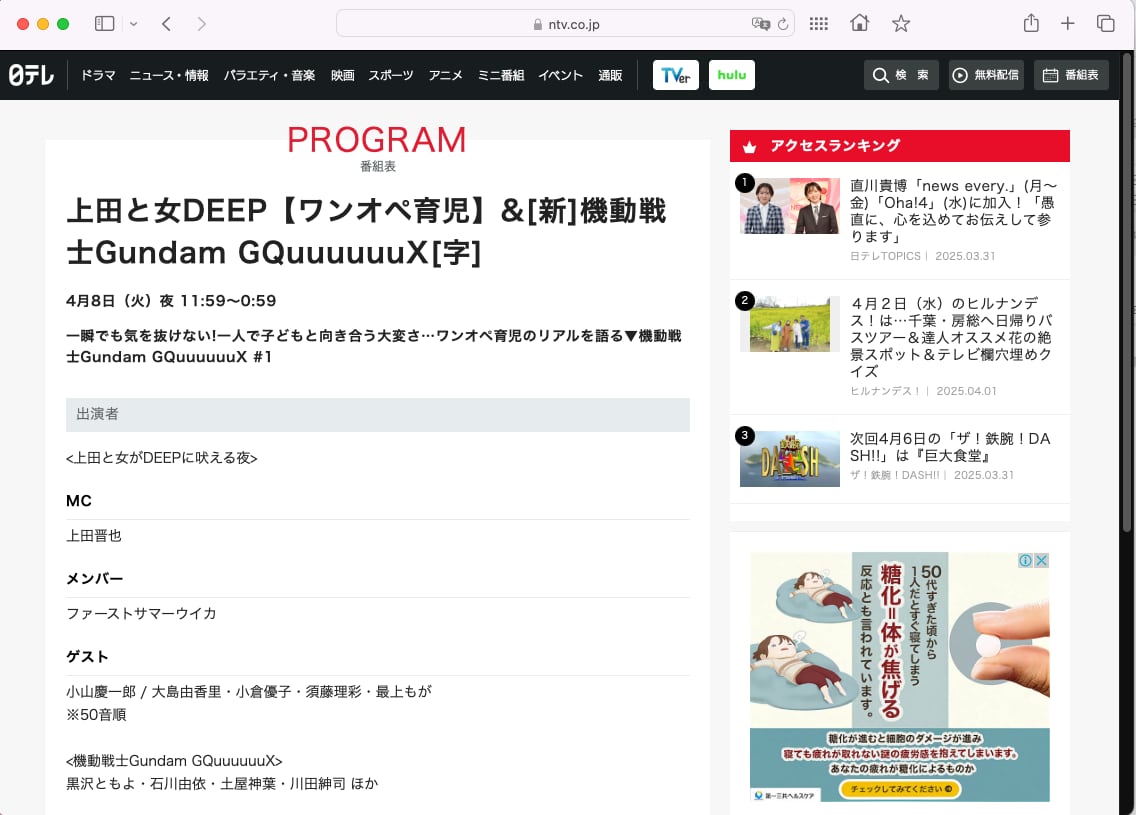1136x815 pixels.
Task: Reload the current page
Action: click(783, 24)
